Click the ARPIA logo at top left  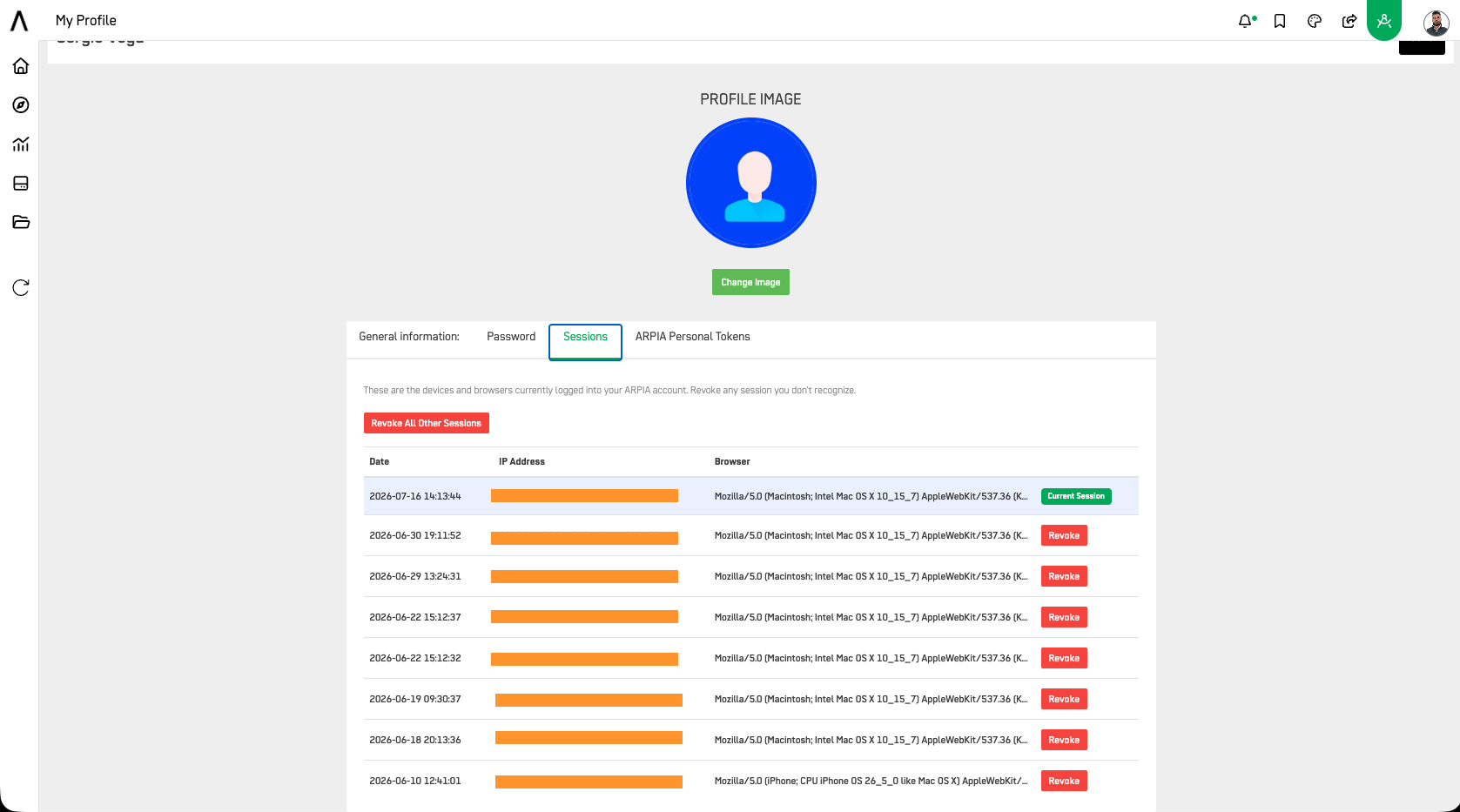coord(19,21)
